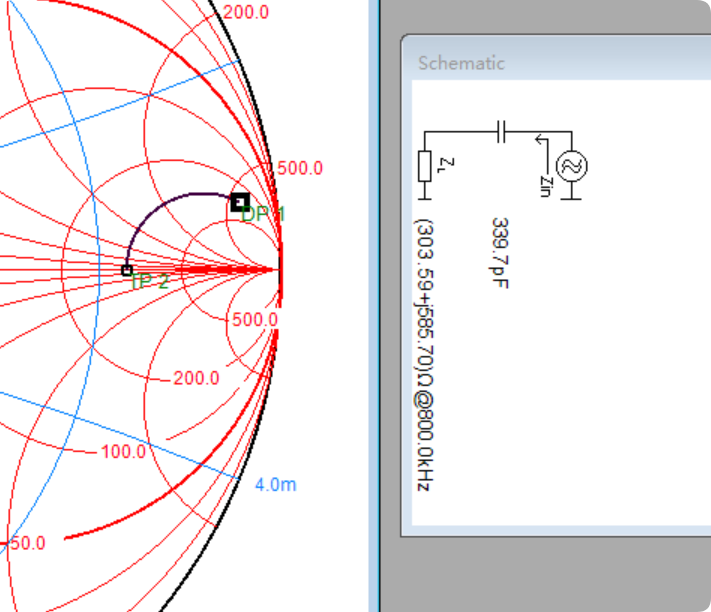This screenshot has height=612, width=711.
Task: Click the ground symbol below the source
Action: click(x=572, y=194)
